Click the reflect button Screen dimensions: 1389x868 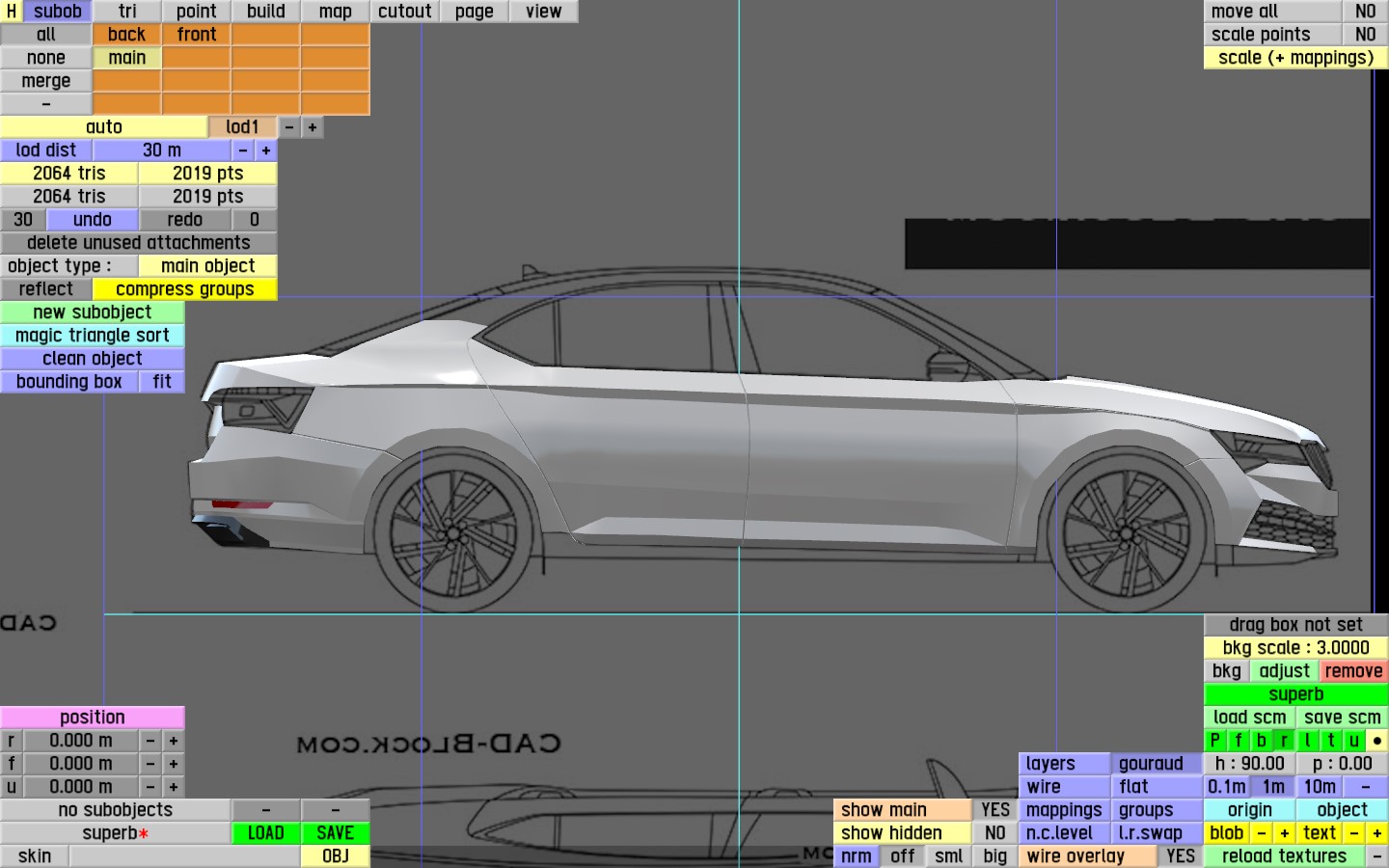click(x=46, y=289)
